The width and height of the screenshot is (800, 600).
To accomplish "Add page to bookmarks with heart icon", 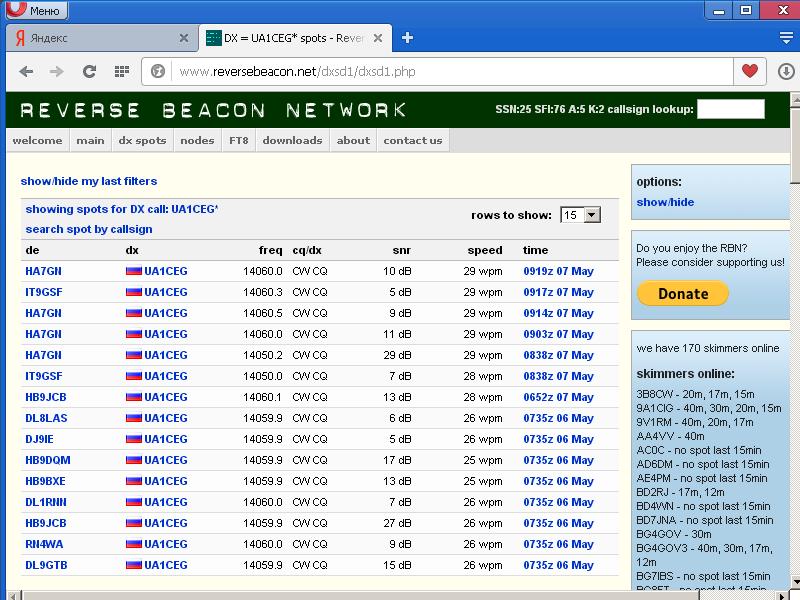I will (x=749, y=71).
